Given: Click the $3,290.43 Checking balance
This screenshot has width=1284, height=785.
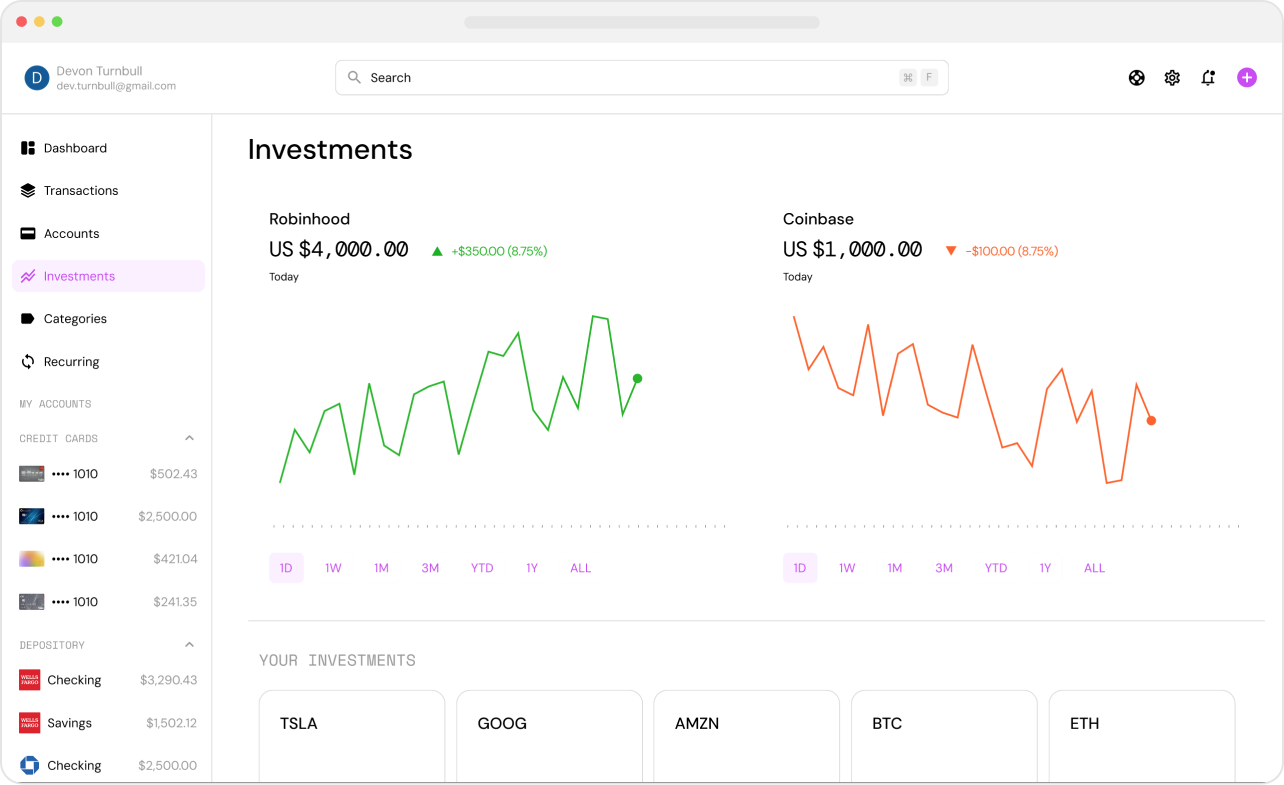Looking at the screenshot, I should 169,680.
